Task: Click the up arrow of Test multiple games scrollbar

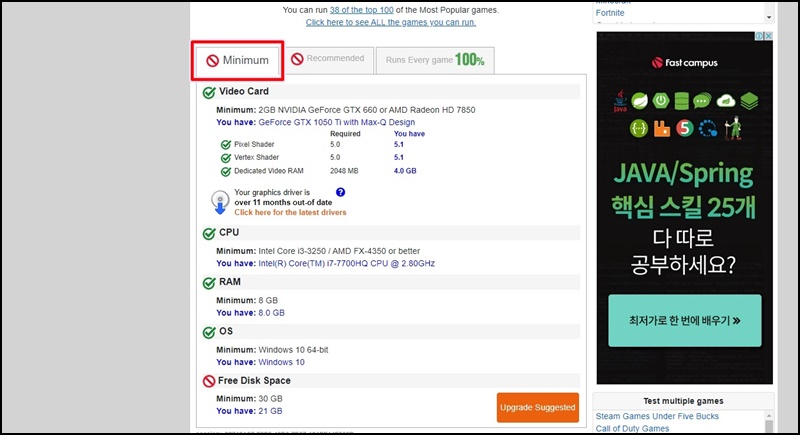Action: 769,415
